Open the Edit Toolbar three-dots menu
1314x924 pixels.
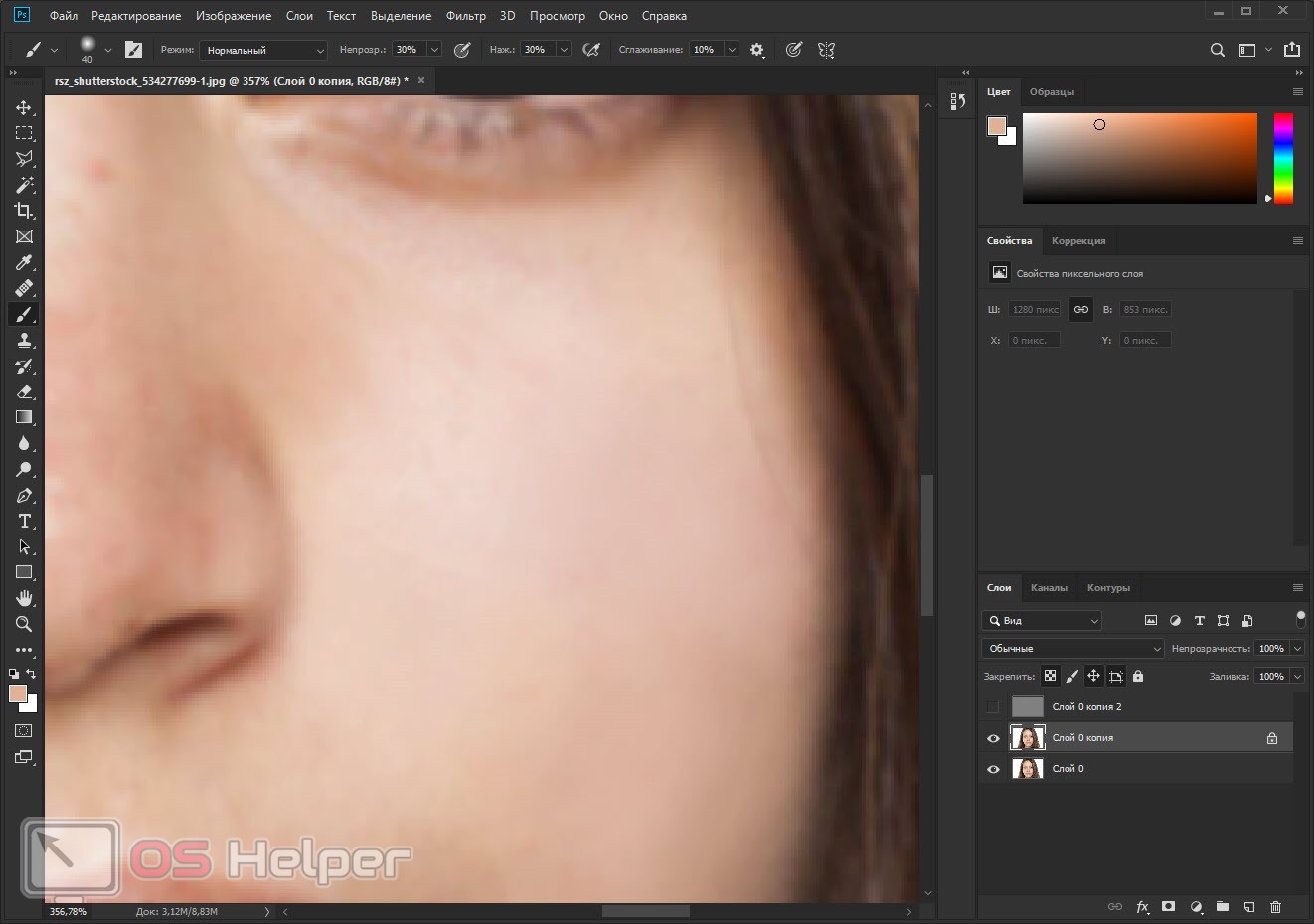tap(24, 650)
